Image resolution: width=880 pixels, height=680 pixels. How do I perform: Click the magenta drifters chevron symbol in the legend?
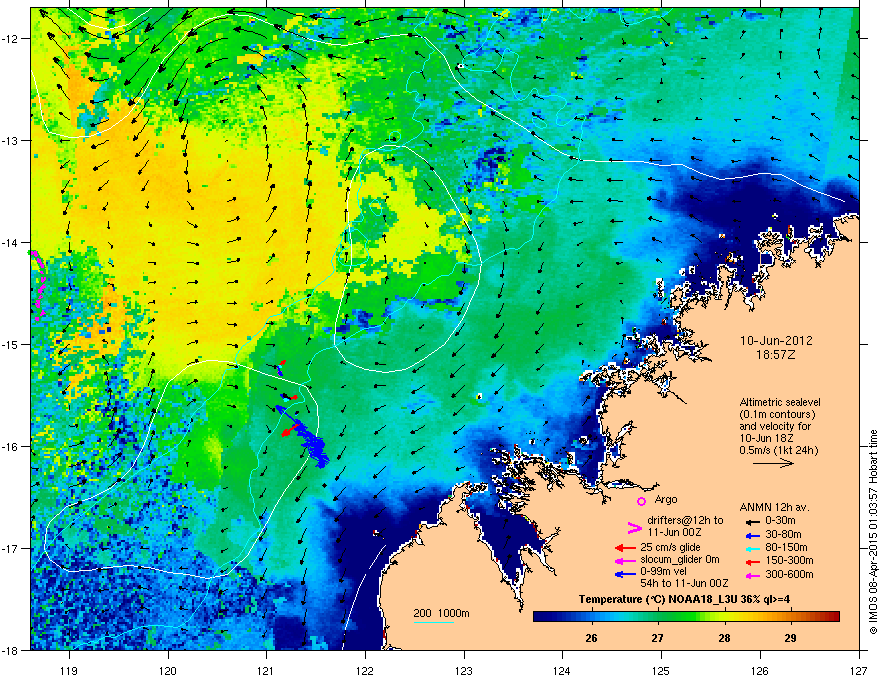(x=634, y=527)
